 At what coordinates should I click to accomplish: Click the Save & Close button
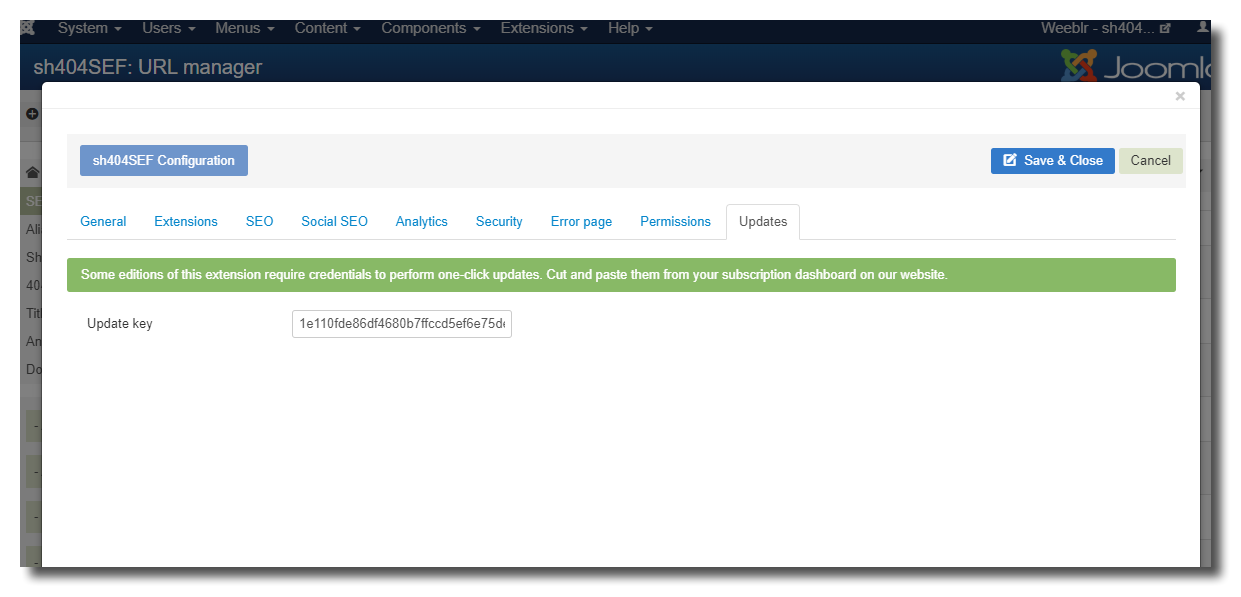(x=1053, y=160)
